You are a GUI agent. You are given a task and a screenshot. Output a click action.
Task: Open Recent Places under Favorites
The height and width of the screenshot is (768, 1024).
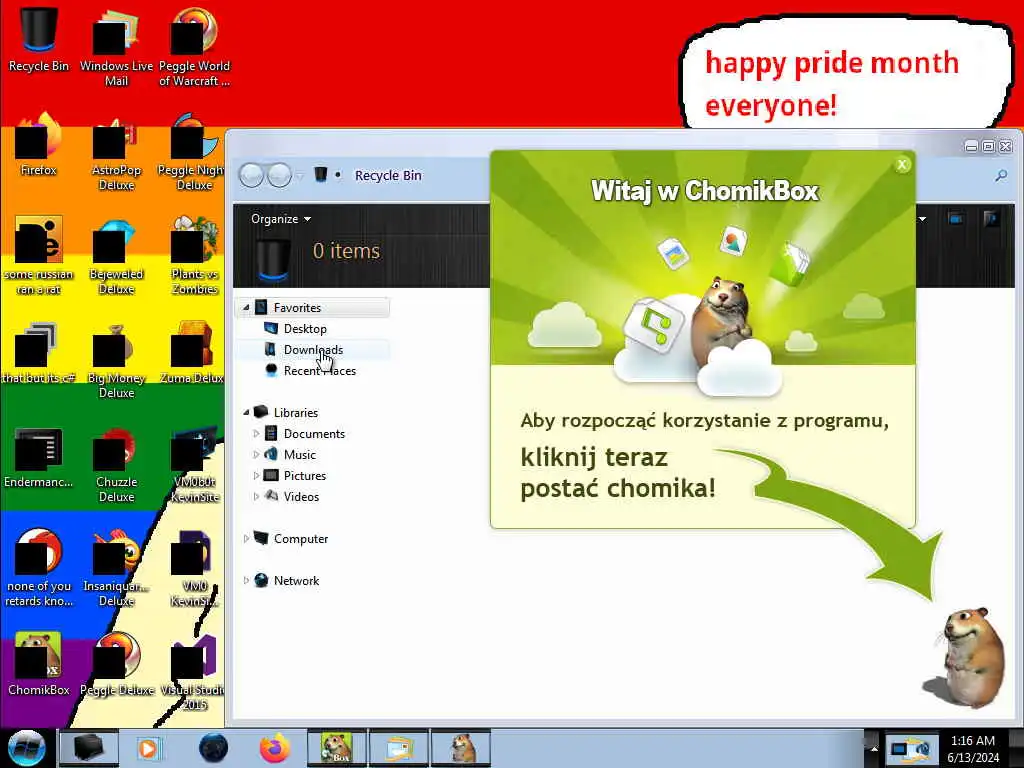click(x=310, y=370)
